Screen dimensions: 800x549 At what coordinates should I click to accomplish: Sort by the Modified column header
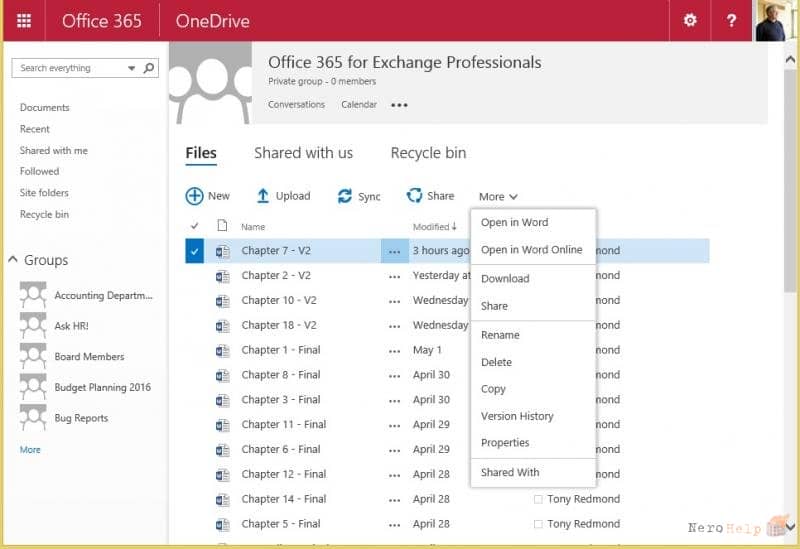435,227
